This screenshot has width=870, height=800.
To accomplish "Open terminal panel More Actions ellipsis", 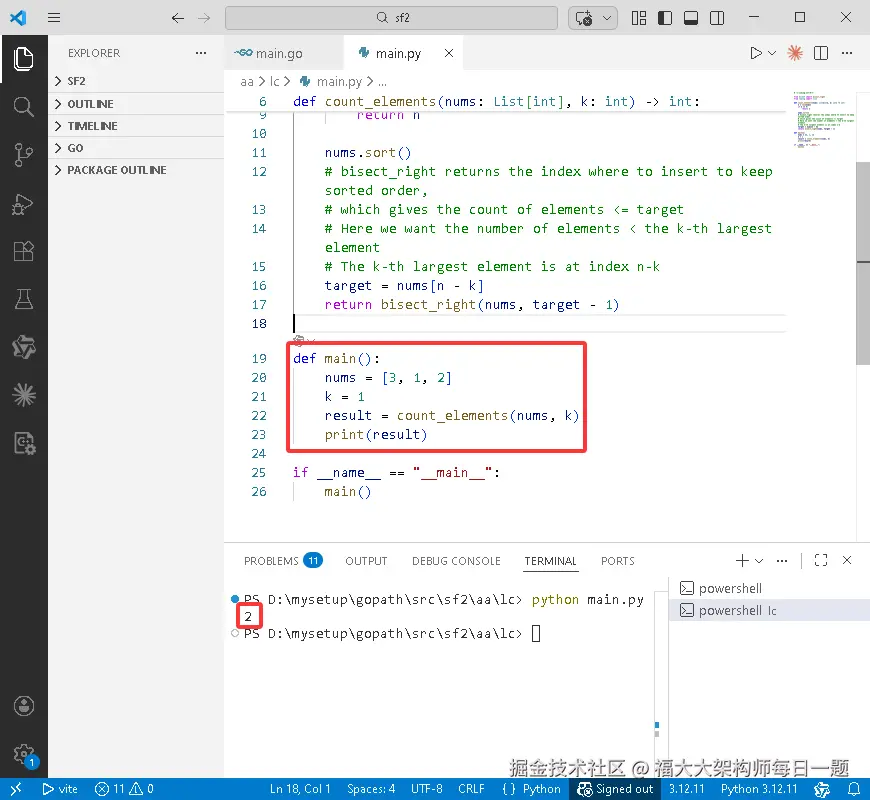I will pyautogui.click(x=782, y=561).
